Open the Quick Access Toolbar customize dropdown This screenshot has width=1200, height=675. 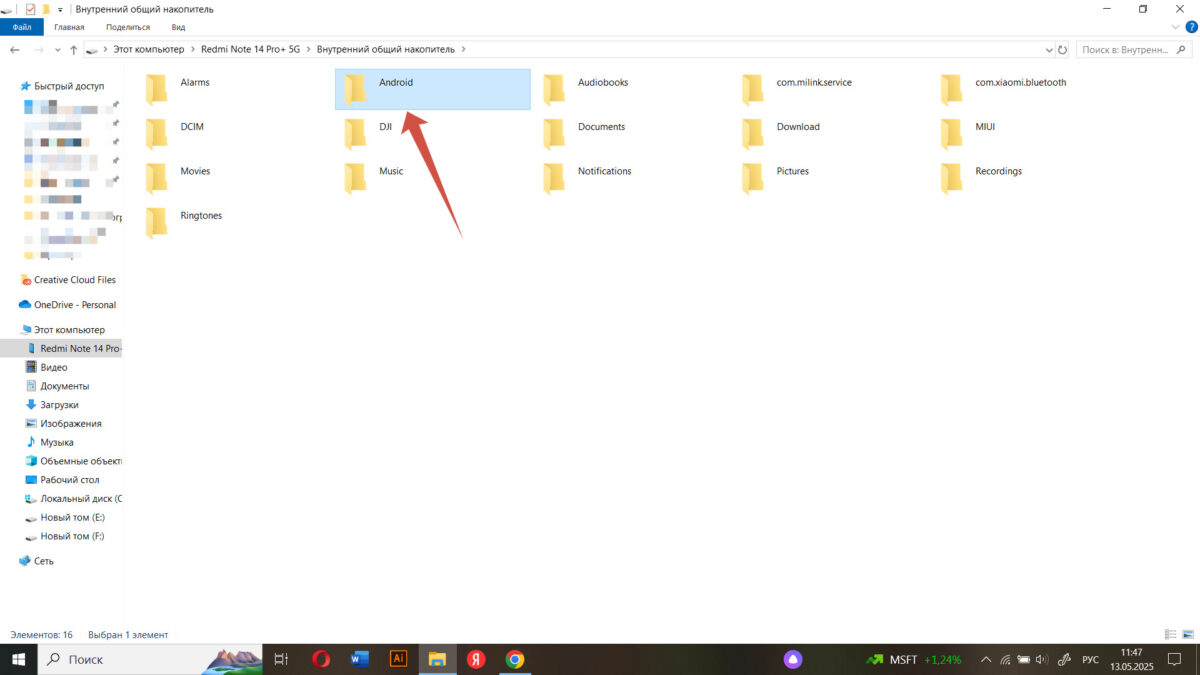point(60,9)
